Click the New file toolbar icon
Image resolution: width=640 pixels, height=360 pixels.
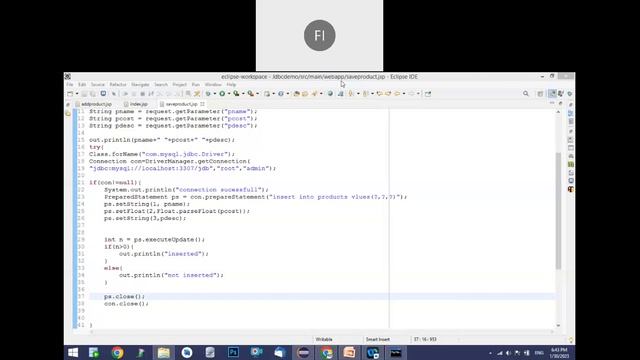click(70, 94)
